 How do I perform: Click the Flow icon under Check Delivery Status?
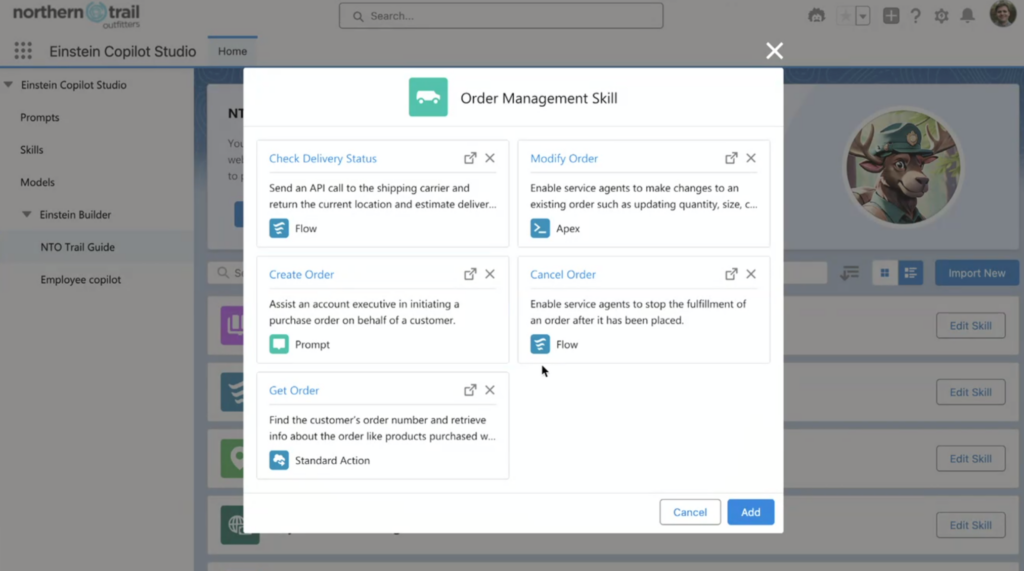[x=279, y=228]
